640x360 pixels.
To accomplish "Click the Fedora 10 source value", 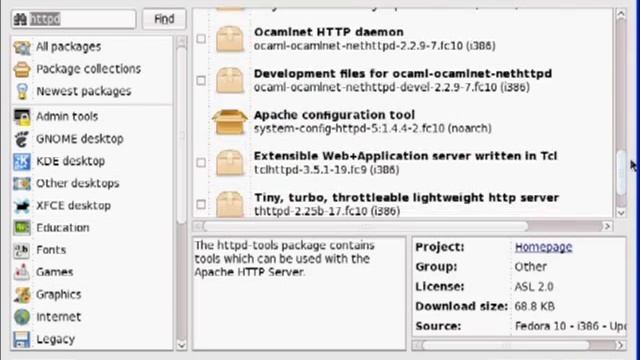I will (570, 327).
